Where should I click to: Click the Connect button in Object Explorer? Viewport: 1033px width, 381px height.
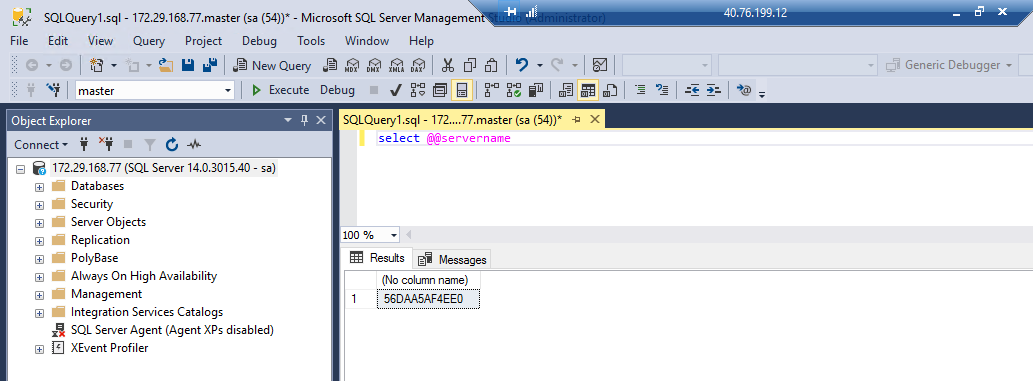(41, 144)
